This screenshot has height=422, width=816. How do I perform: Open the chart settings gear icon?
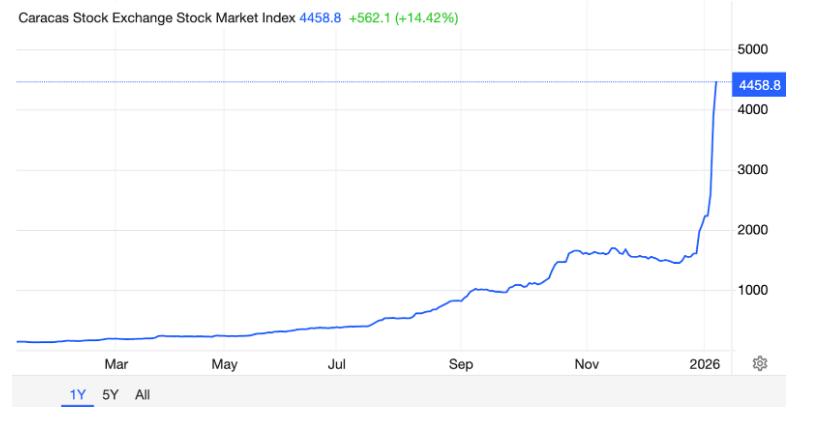pos(760,363)
